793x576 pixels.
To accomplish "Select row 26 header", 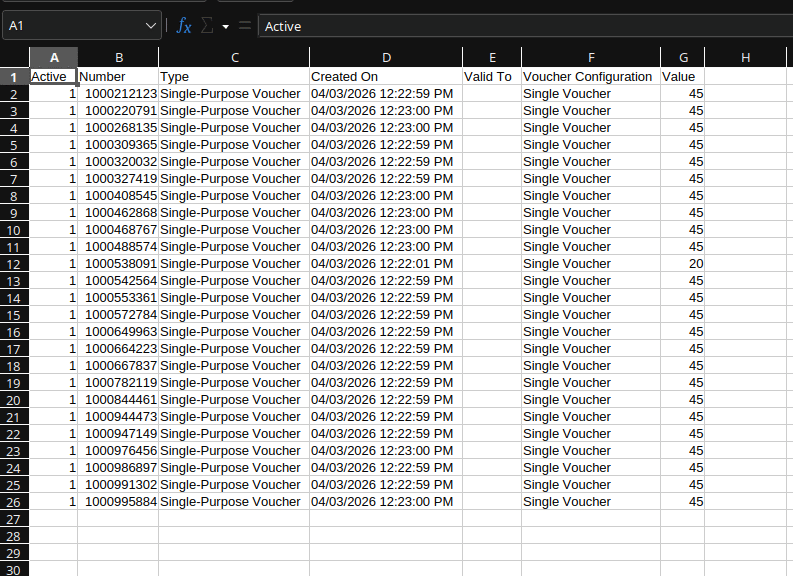I will coord(14,502).
